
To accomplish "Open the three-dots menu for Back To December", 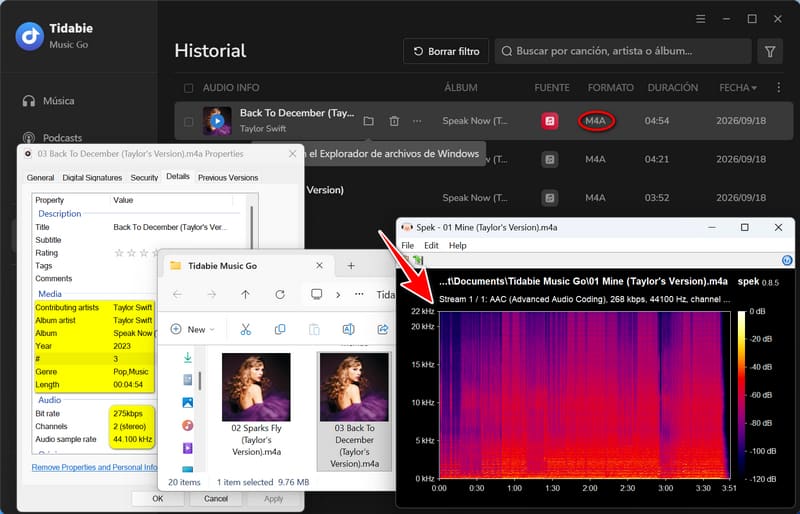I will pos(417,121).
